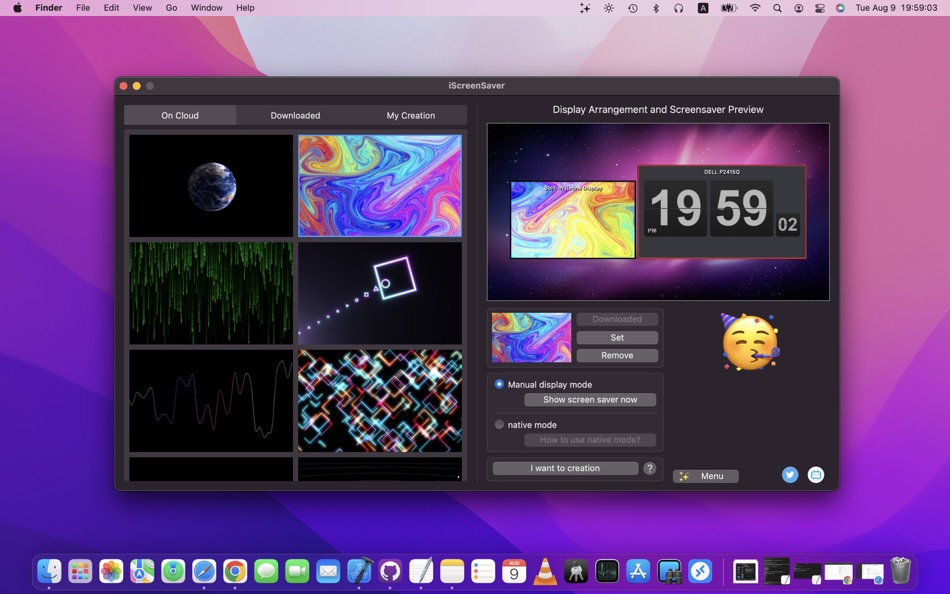Open iScreenSaver sparkles icon in menu bar
950x594 pixels.
[585, 8]
